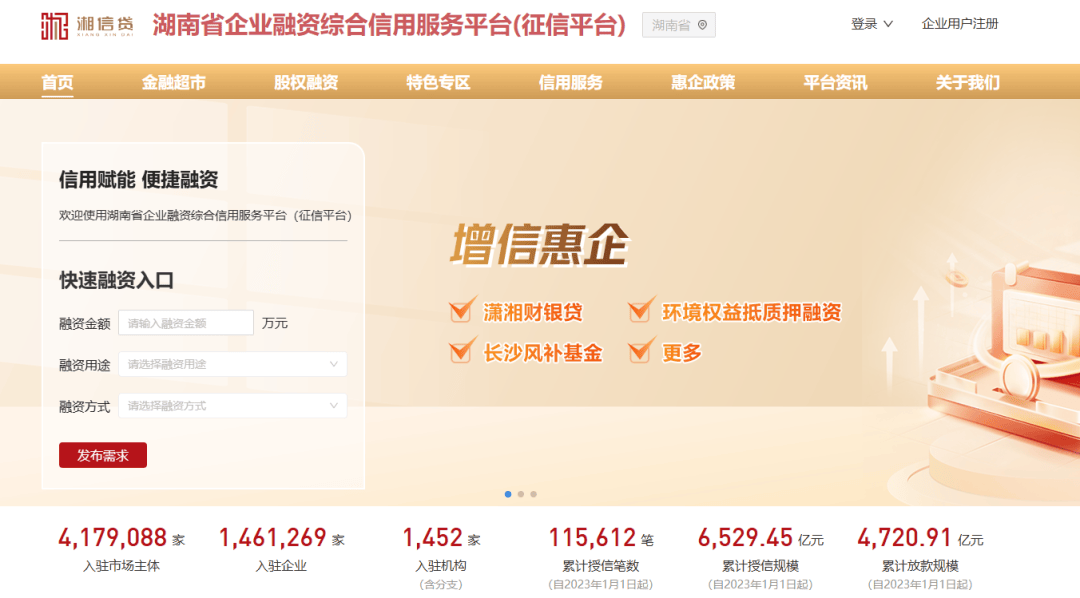The image size is (1080, 598).
Task: Click the 发布需求 button
Action: [103, 455]
